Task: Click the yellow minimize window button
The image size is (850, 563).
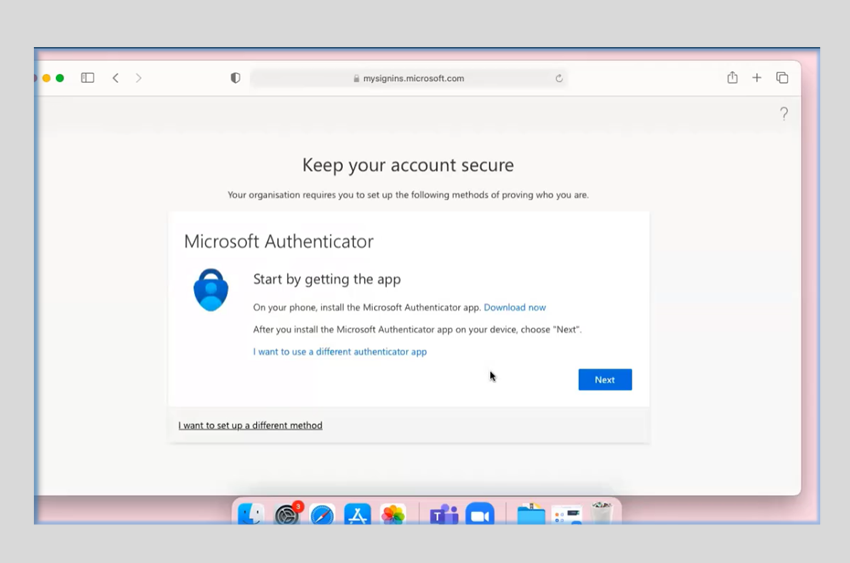Action: tap(47, 78)
